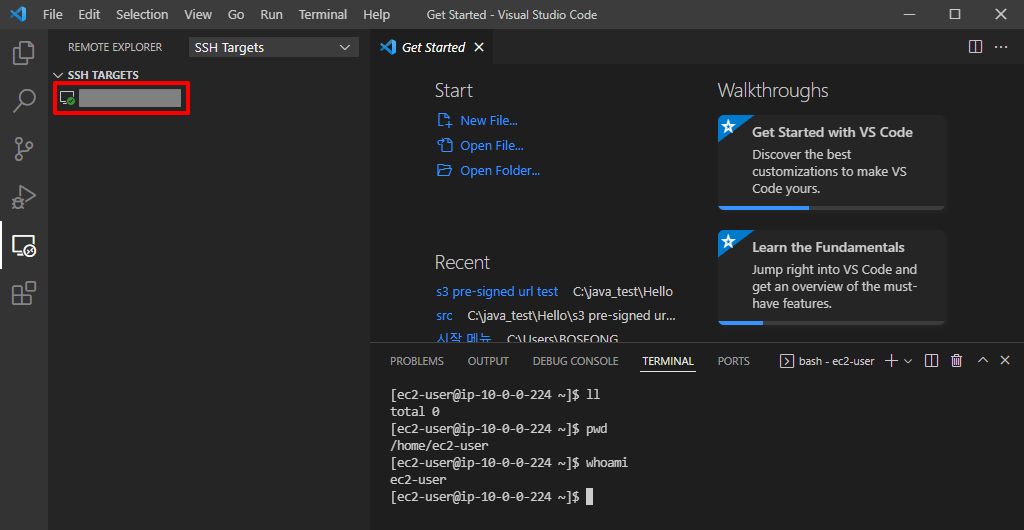The height and width of the screenshot is (530, 1024).
Task: Click the 'Walkthroughs' heading
Action: (x=773, y=91)
